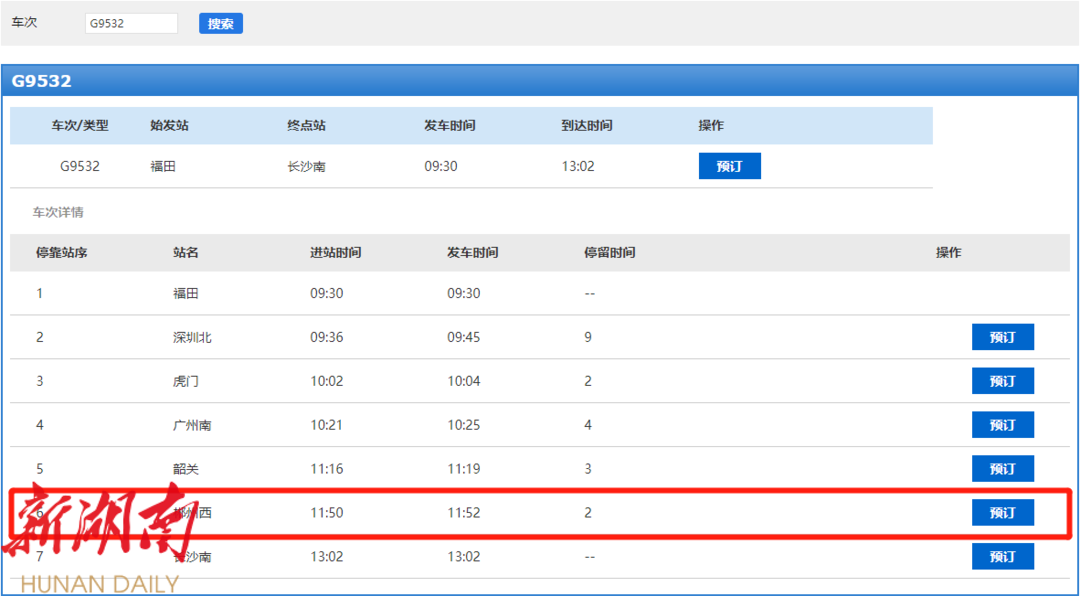Book G9532 from the summary row 预订 button
Image resolution: width=1080 pixels, height=596 pixels.
point(729,166)
